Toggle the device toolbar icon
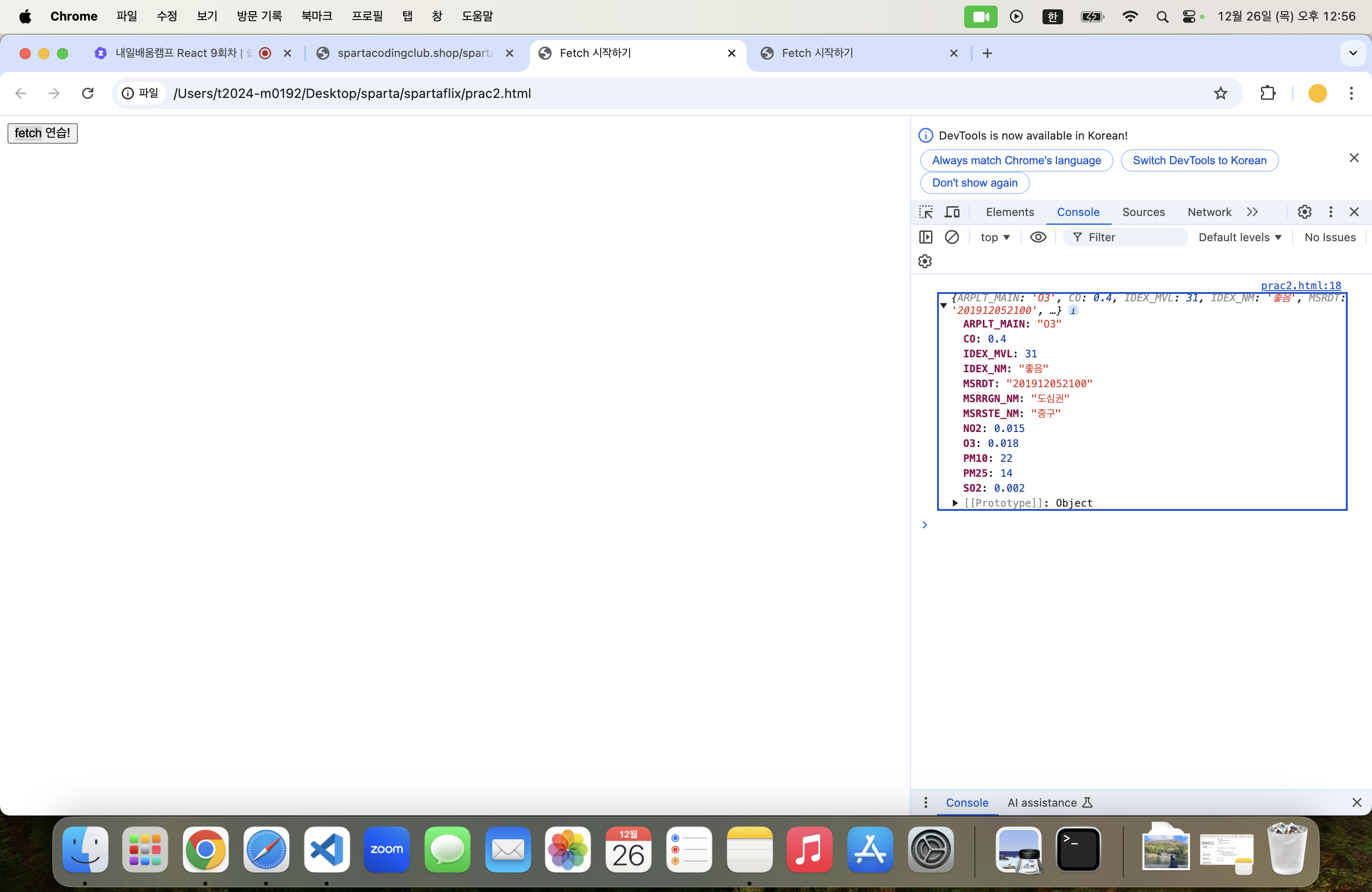This screenshot has width=1372, height=892. tap(952, 212)
